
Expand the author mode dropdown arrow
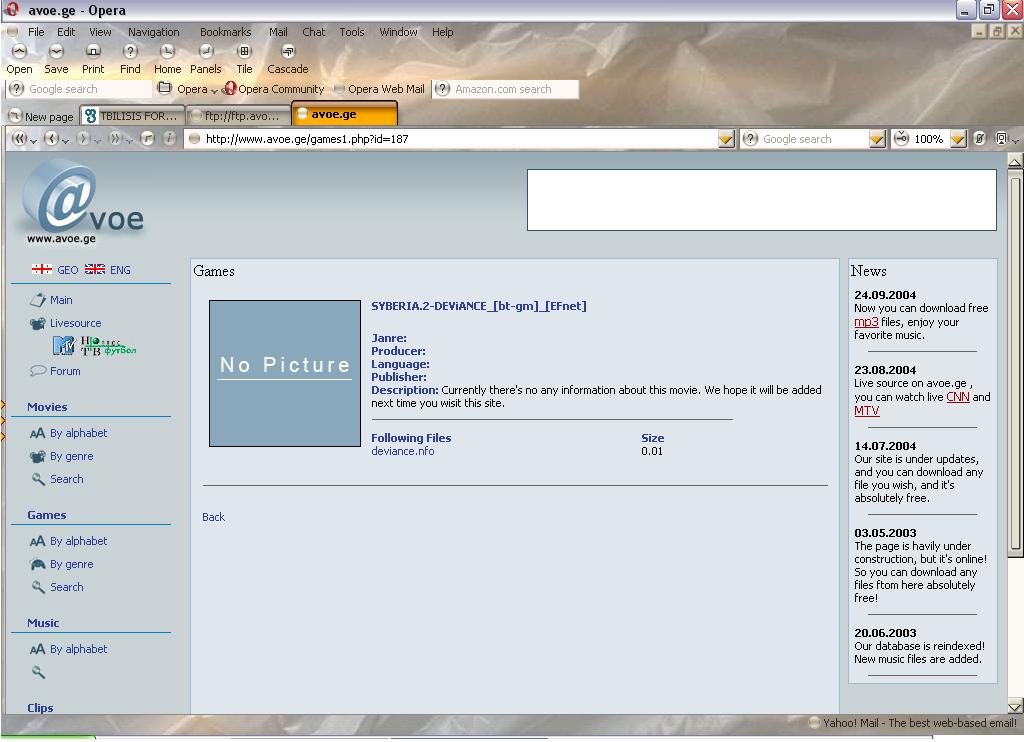coord(1015,141)
